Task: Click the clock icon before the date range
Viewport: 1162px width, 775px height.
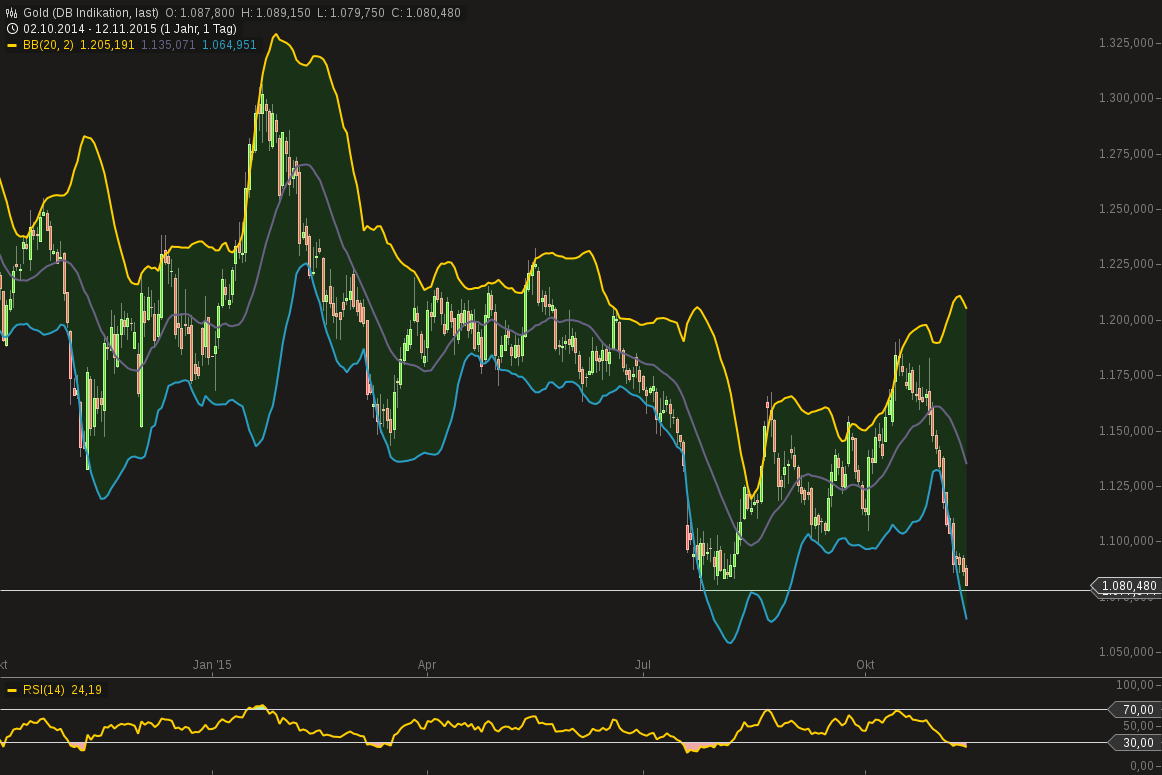Action: point(12,28)
